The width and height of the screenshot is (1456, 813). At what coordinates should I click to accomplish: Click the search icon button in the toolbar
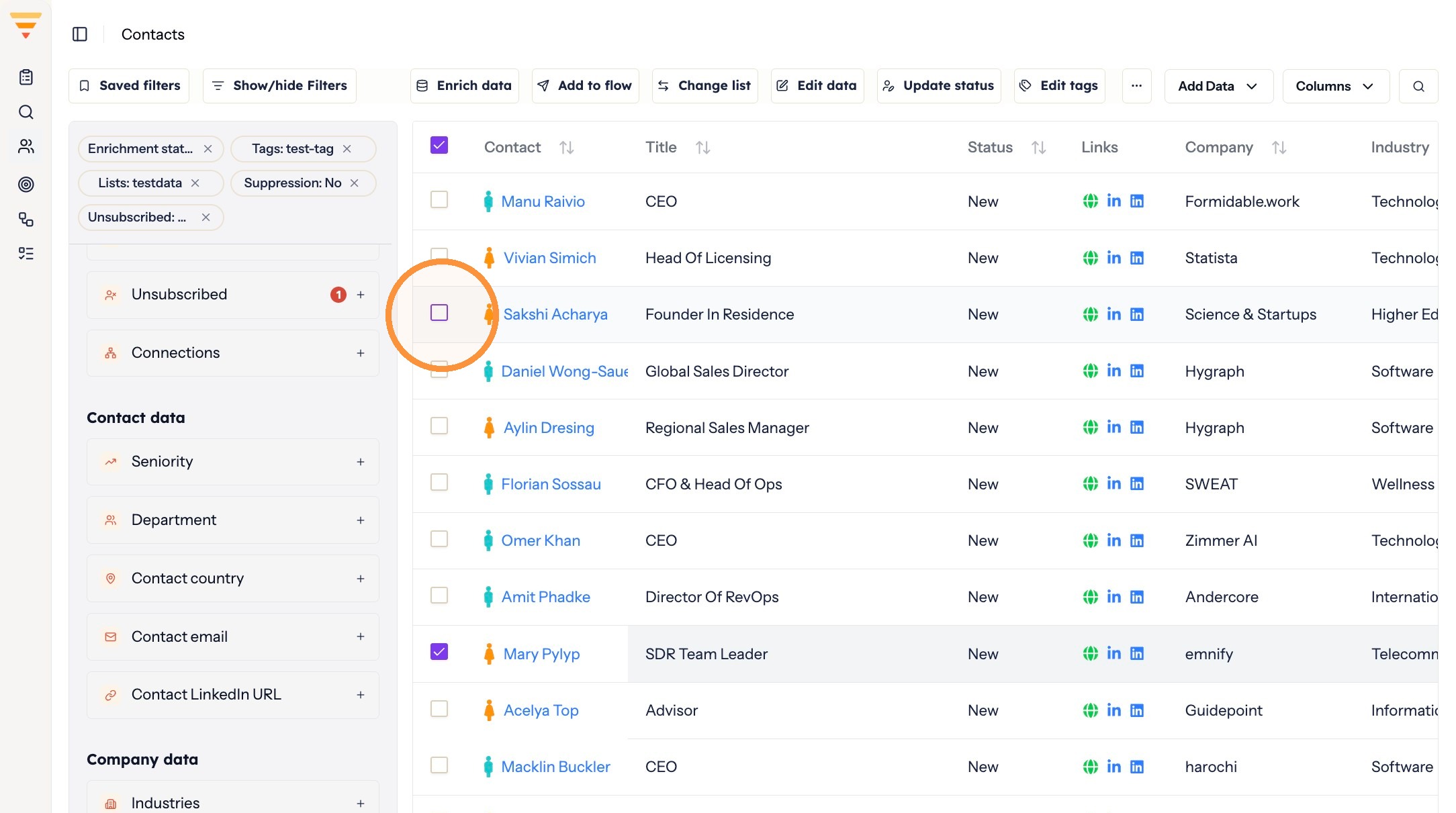click(x=1418, y=86)
